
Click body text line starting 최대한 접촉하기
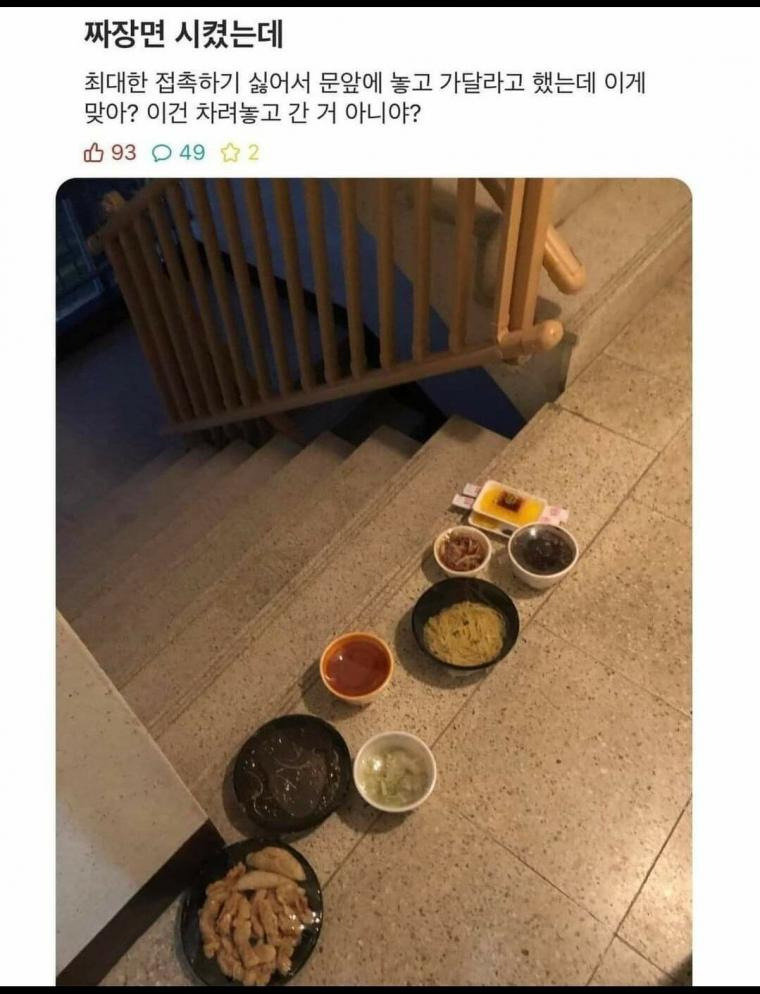[364, 84]
